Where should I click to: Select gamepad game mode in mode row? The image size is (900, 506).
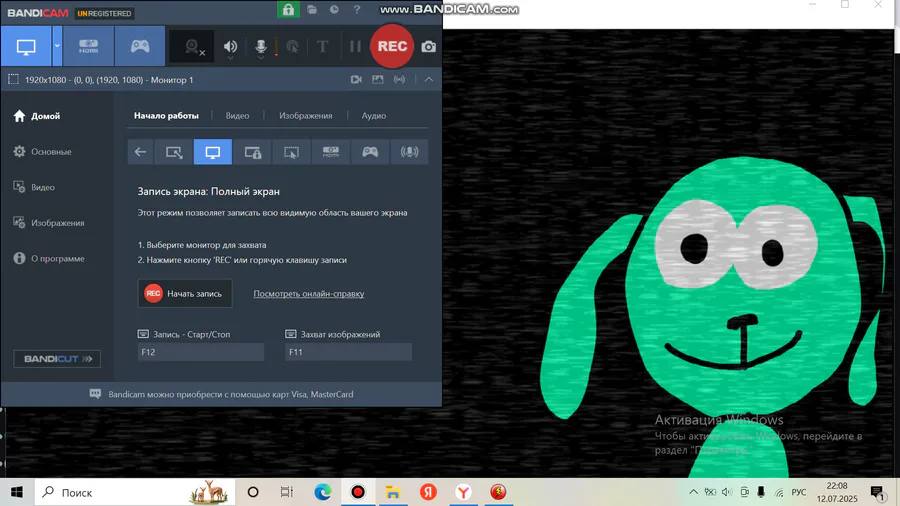[x=370, y=152]
